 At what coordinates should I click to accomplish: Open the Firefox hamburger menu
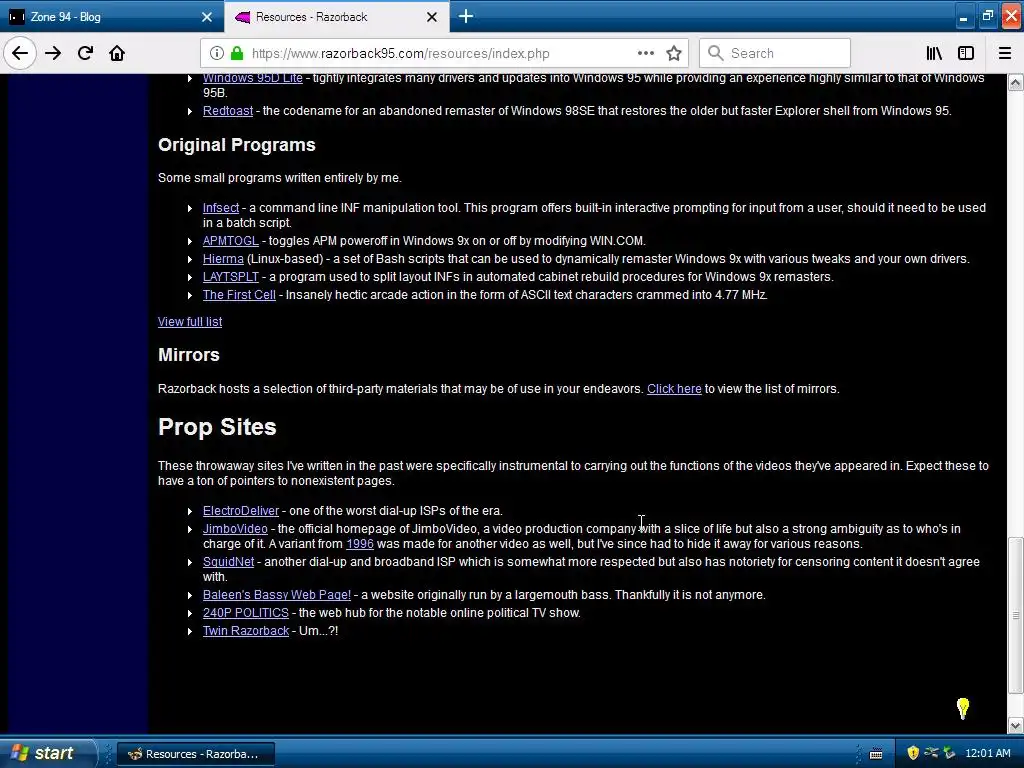pos(1005,53)
